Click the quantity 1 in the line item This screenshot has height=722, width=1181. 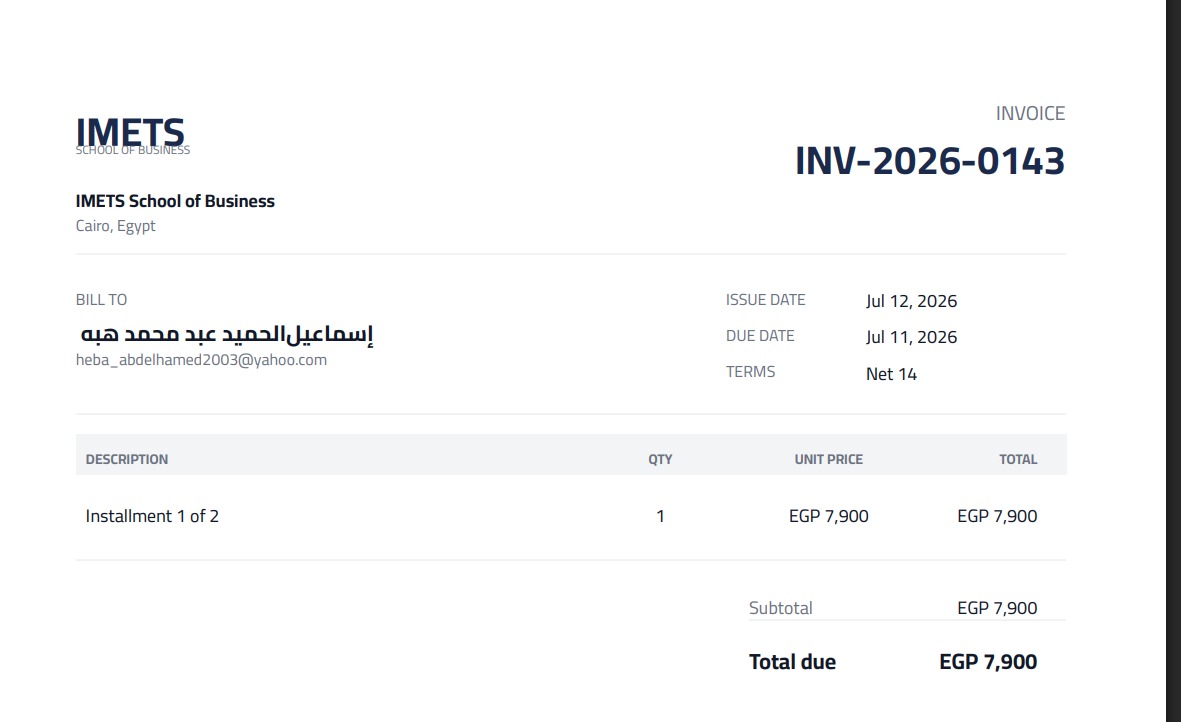tap(660, 516)
